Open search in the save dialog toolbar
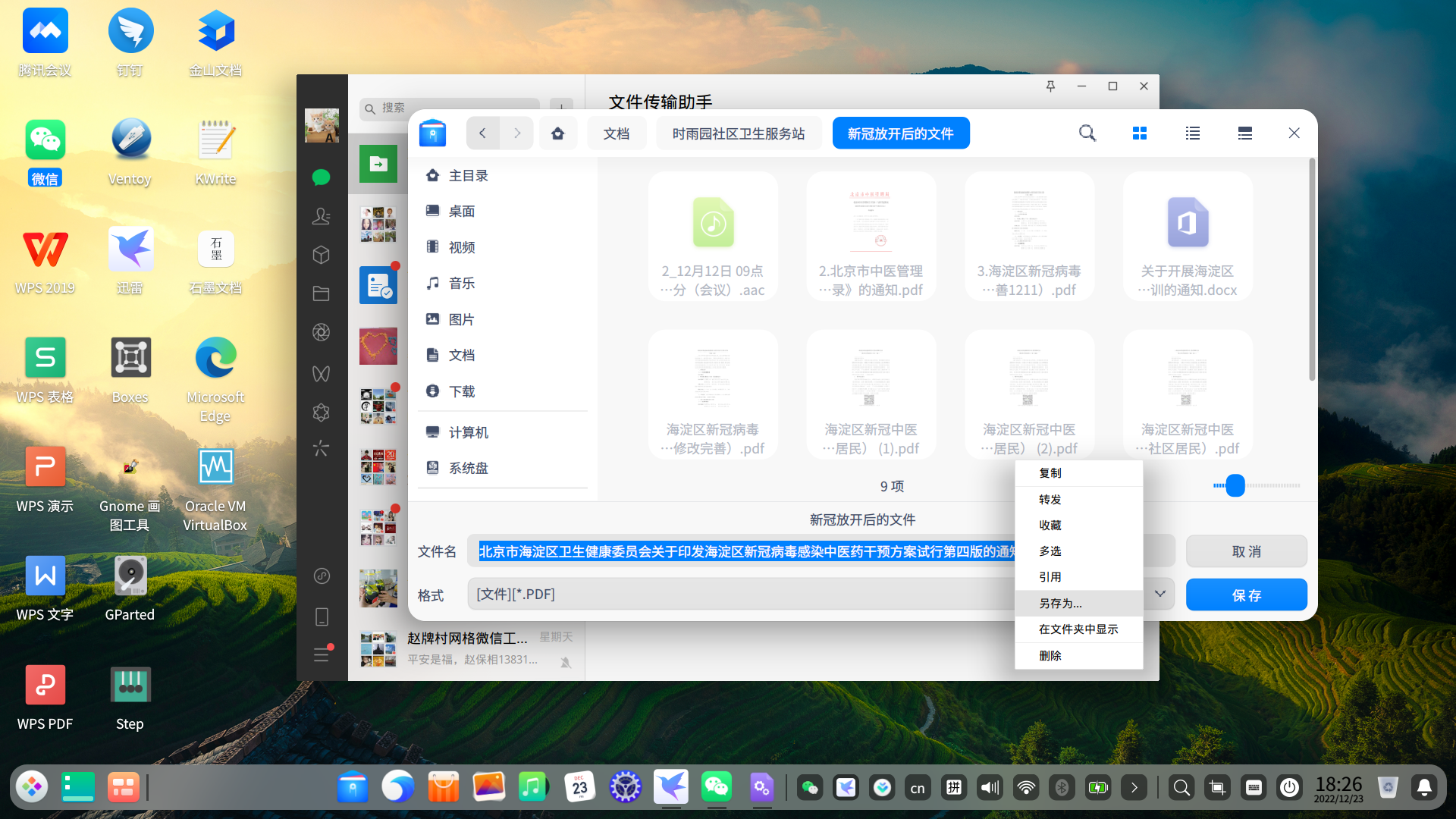This screenshot has width=1456, height=819. pyautogui.click(x=1087, y=133)
